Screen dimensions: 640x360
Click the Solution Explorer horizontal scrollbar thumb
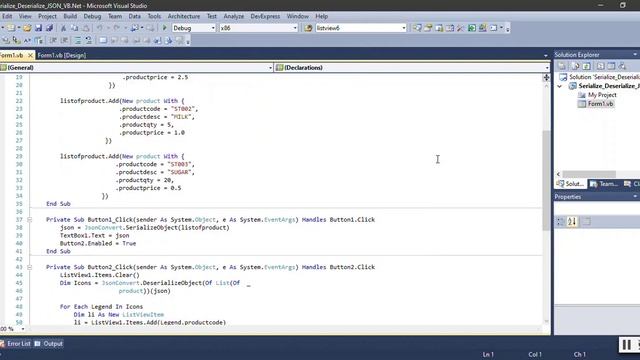pos(589,174)
